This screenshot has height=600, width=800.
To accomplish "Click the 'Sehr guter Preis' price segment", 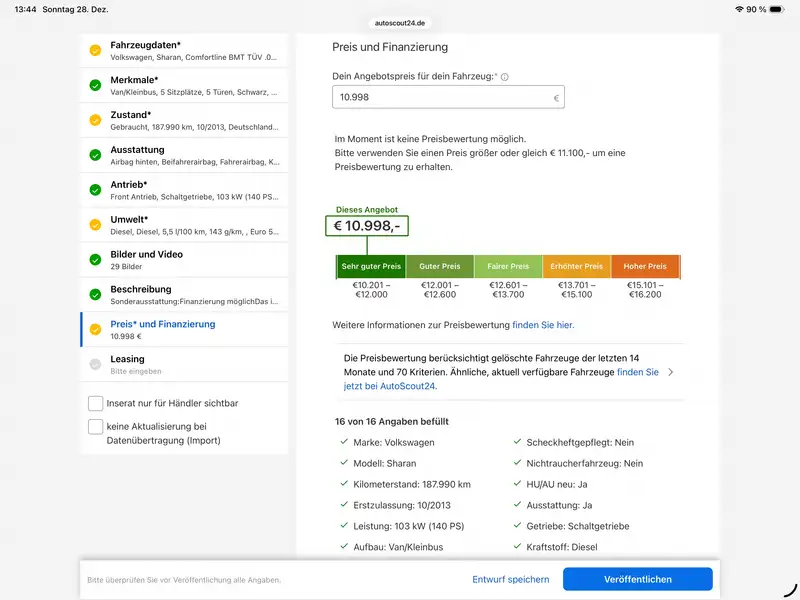I will tap(371, 267).
